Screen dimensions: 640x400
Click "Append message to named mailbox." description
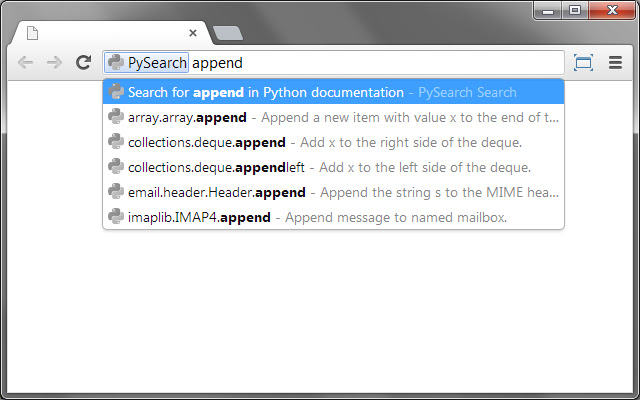coord(396,217)
